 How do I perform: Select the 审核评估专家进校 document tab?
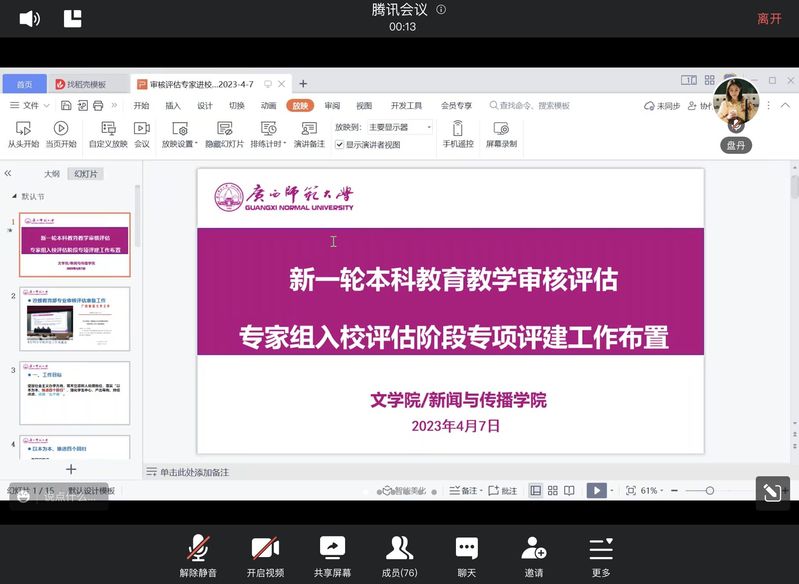[x=201, y=84]
